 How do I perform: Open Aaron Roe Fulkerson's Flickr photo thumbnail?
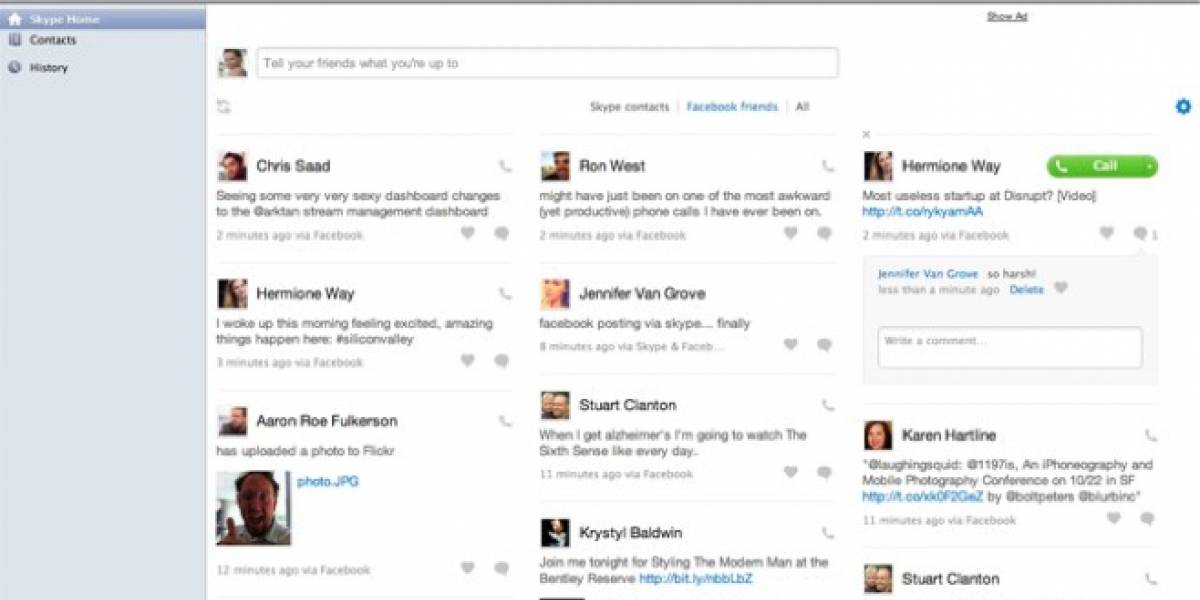coord(254,508)
